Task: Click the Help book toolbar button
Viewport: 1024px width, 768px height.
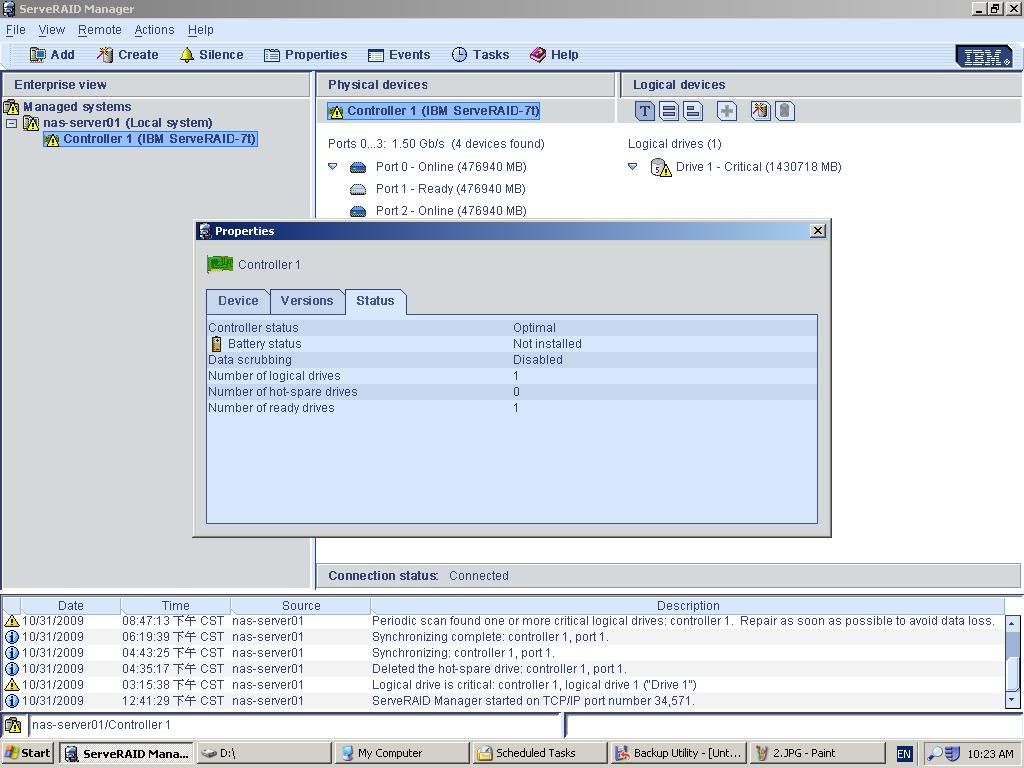Action: click(x=554, y=55)
